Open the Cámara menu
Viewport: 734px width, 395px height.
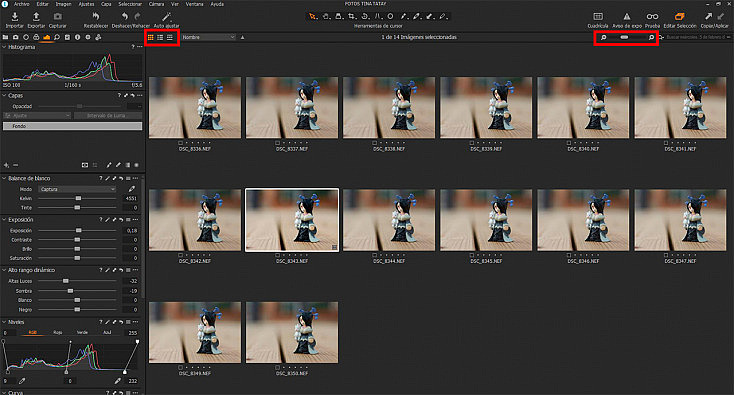(x=156, y=4)
